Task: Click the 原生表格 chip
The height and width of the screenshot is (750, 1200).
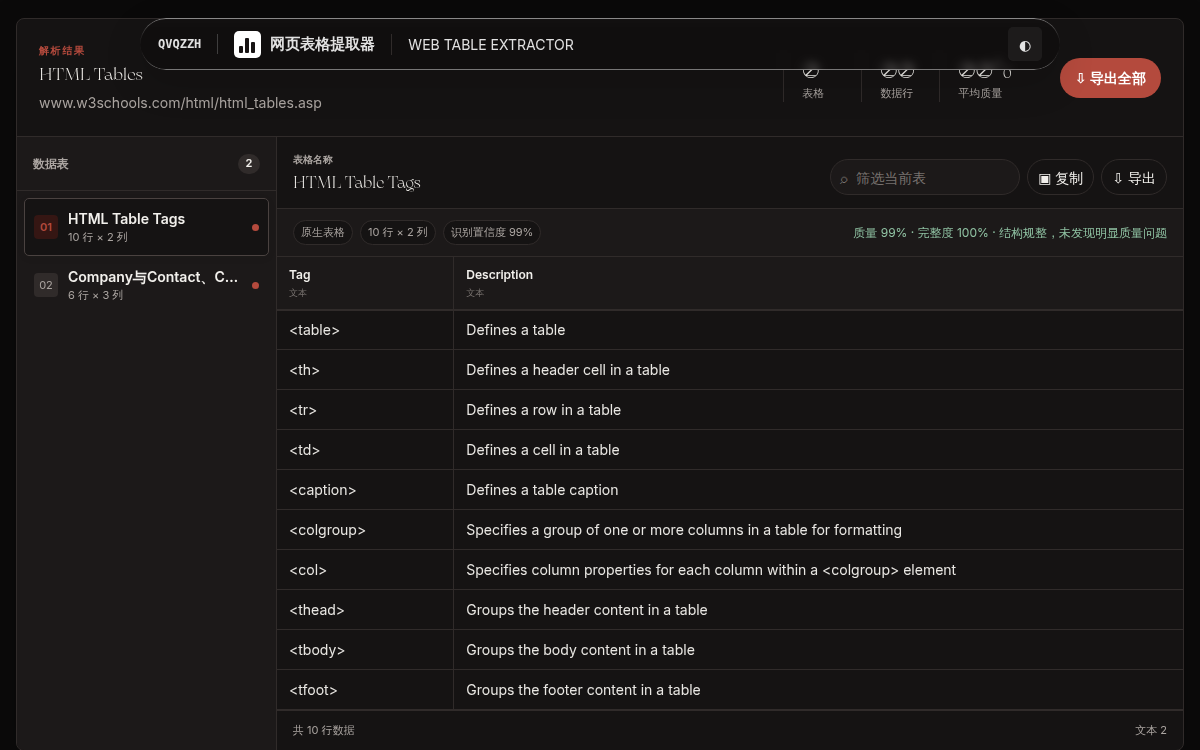Action: 323,232
